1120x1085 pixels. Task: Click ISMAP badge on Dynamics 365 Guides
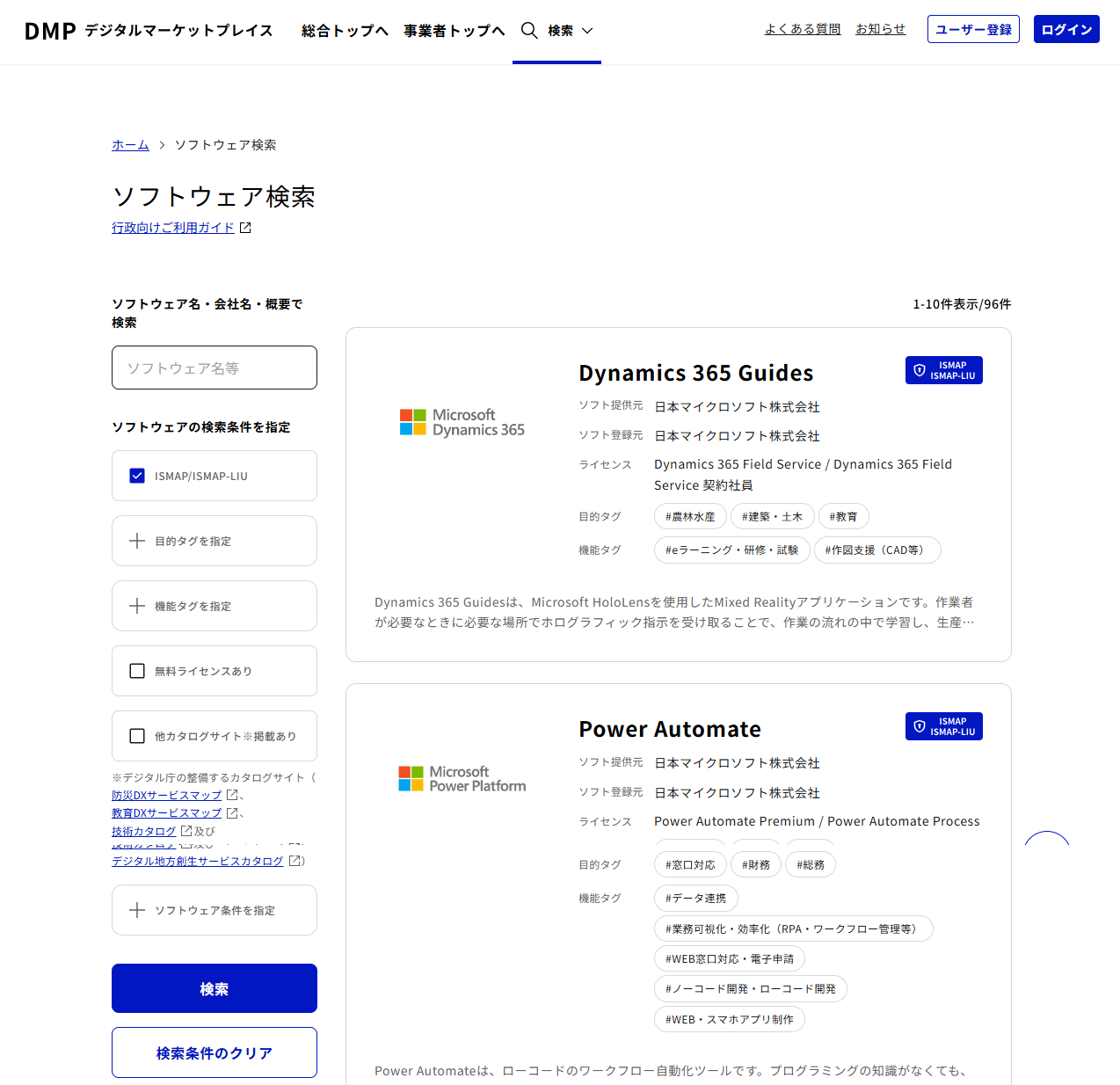click(944, 370)
